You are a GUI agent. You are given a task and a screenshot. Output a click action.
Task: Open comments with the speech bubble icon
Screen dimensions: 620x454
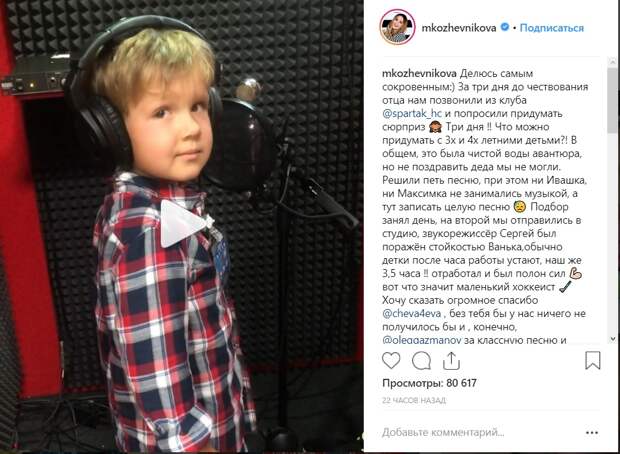421,361
